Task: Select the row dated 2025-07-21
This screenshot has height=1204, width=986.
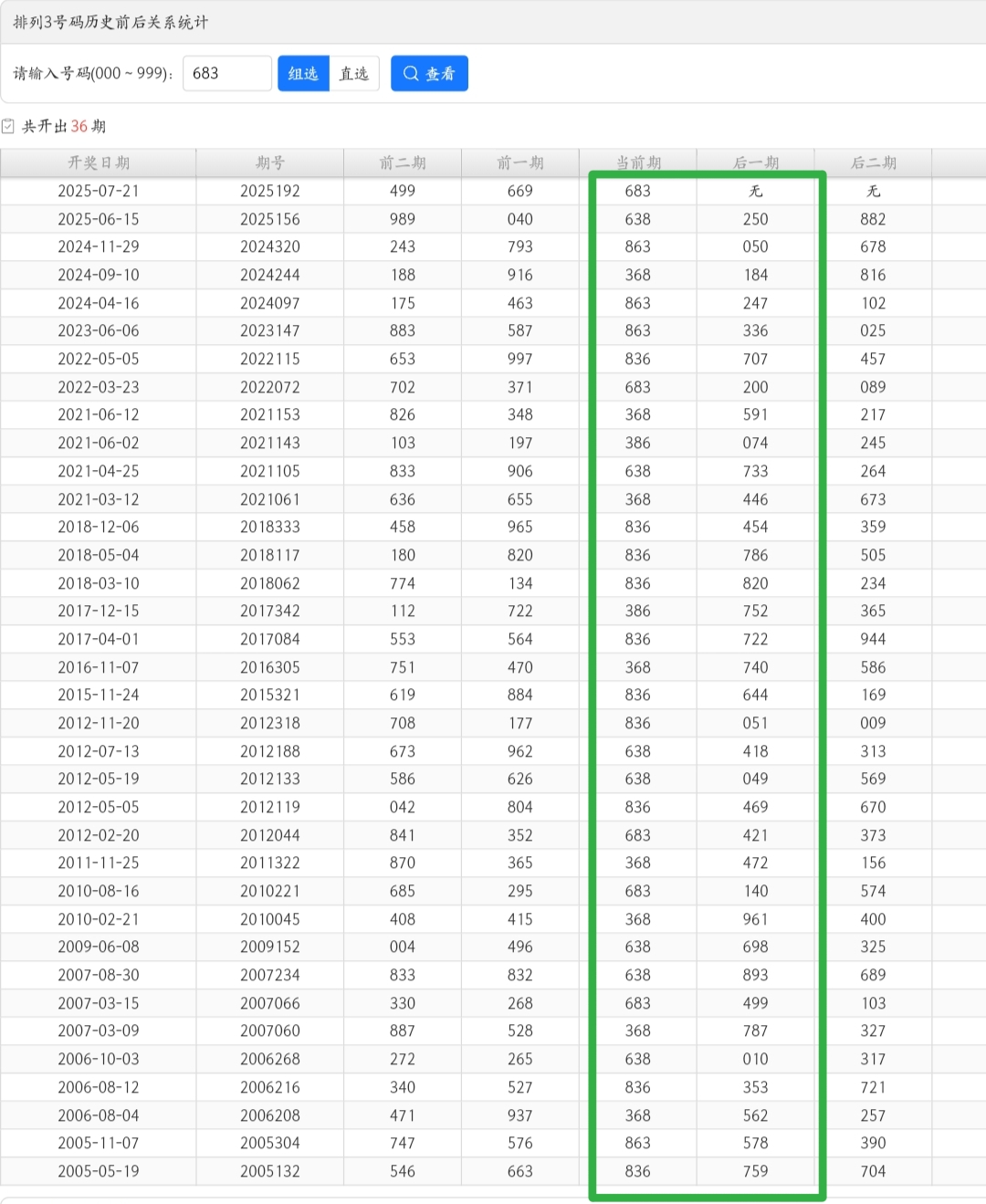Action: [493, 191]
